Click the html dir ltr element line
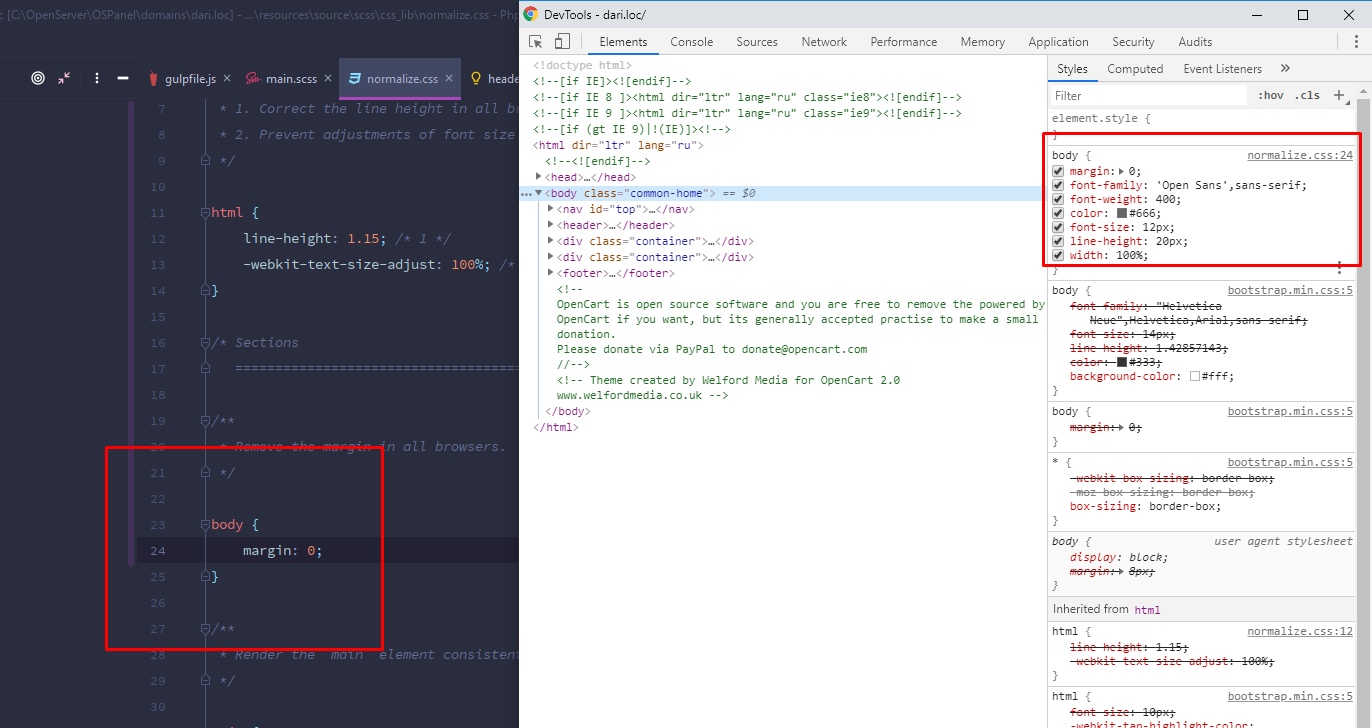The image size is (1372, 728). [619, 145]
